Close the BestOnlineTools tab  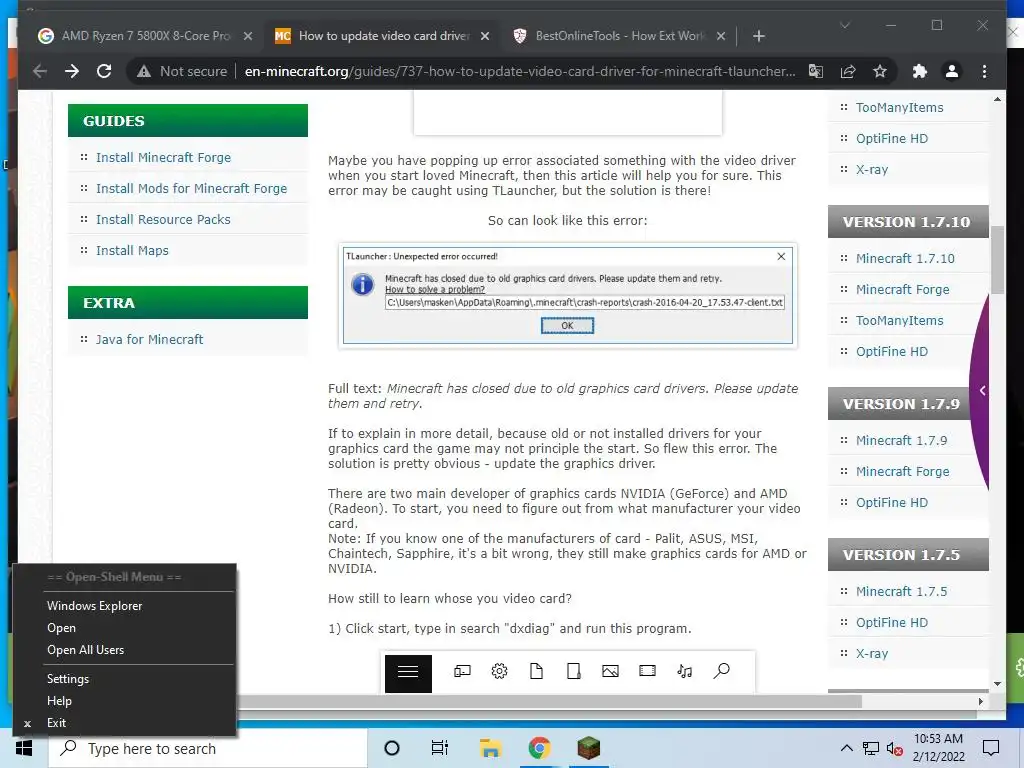click(x=721, y=37)
